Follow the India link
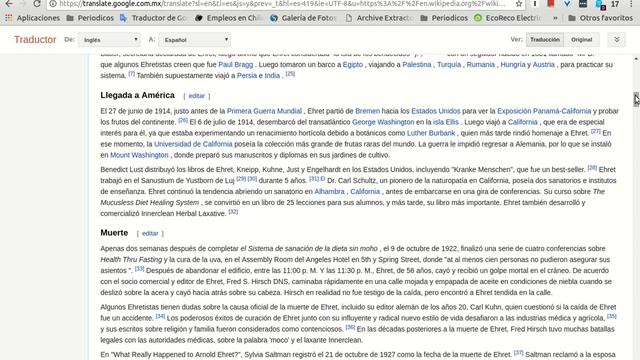This screenshot has width=640, height=360. [272, 76]
